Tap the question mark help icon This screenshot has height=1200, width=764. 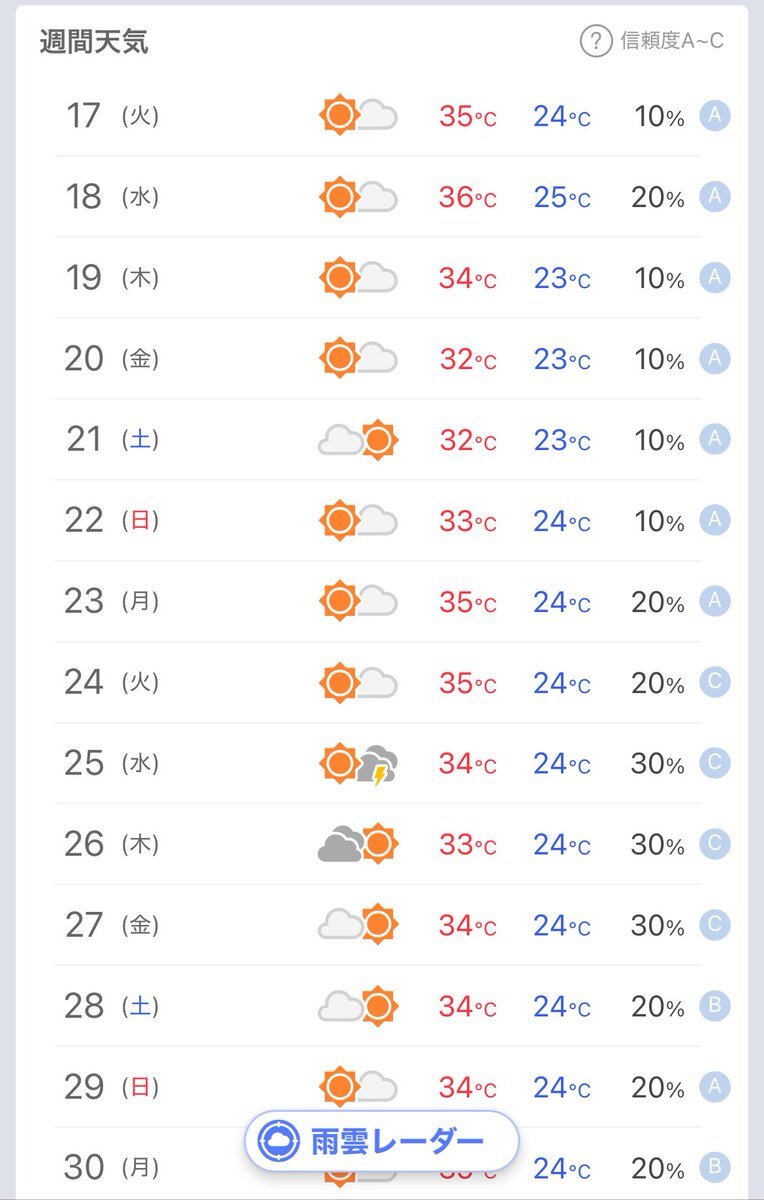pos(596,41)
